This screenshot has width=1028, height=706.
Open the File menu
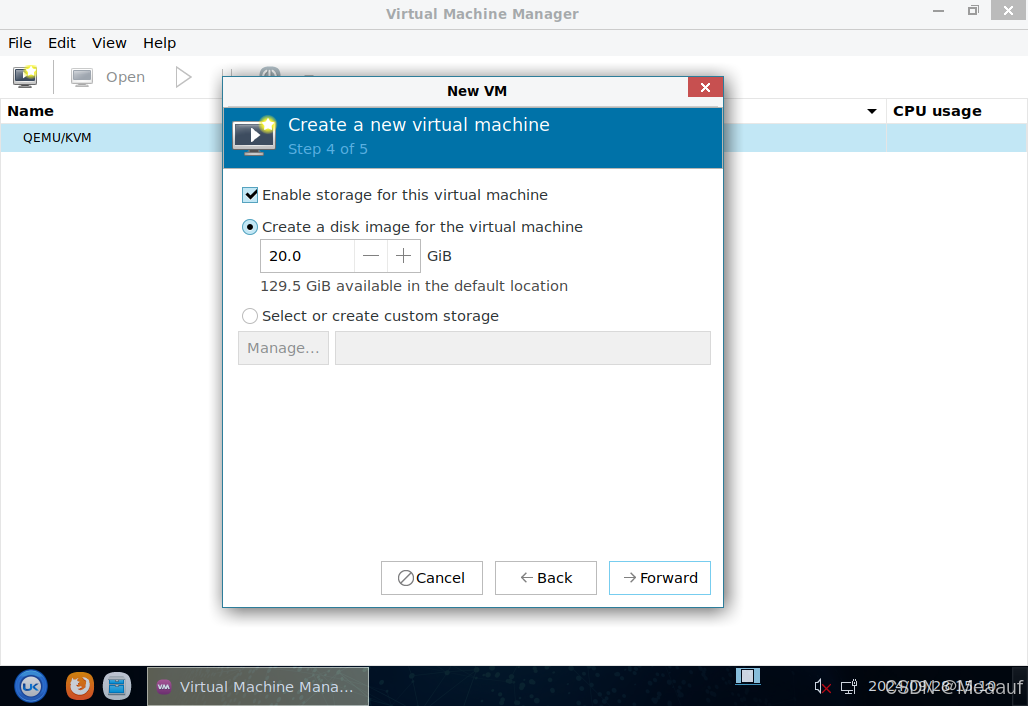pyautogui.click(x=20, y=43)
